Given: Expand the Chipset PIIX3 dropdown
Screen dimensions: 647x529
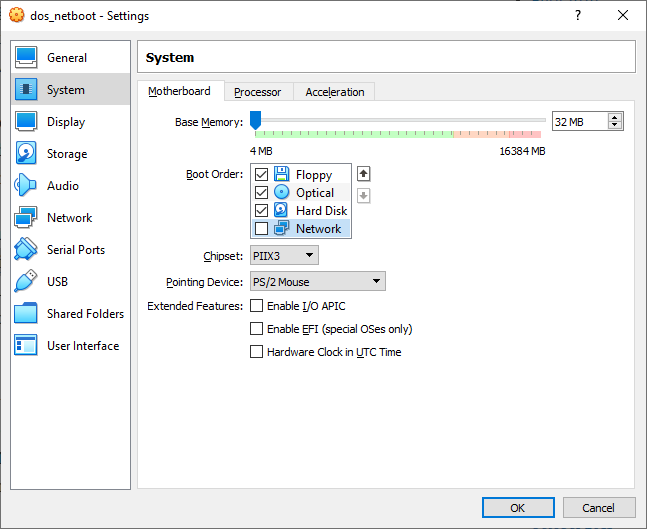Looking at the screenshot, I should (284, 255).
